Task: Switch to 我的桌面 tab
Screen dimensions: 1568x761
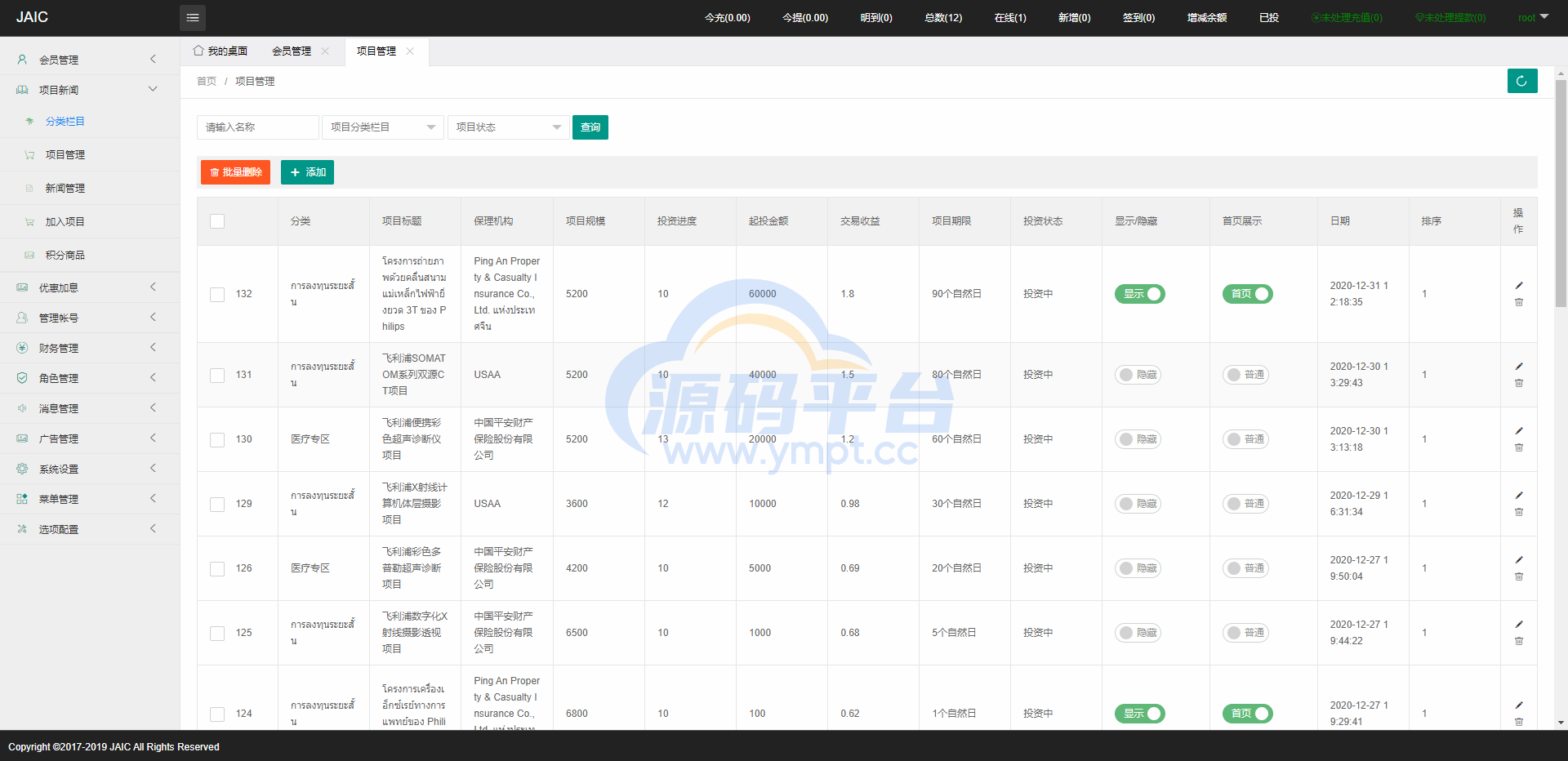Action: (x=220, y=51)
